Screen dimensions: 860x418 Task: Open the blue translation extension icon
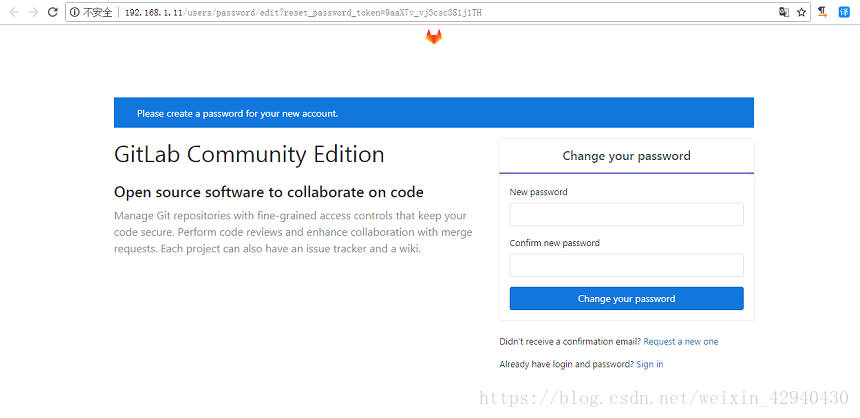tap(844, 12)
